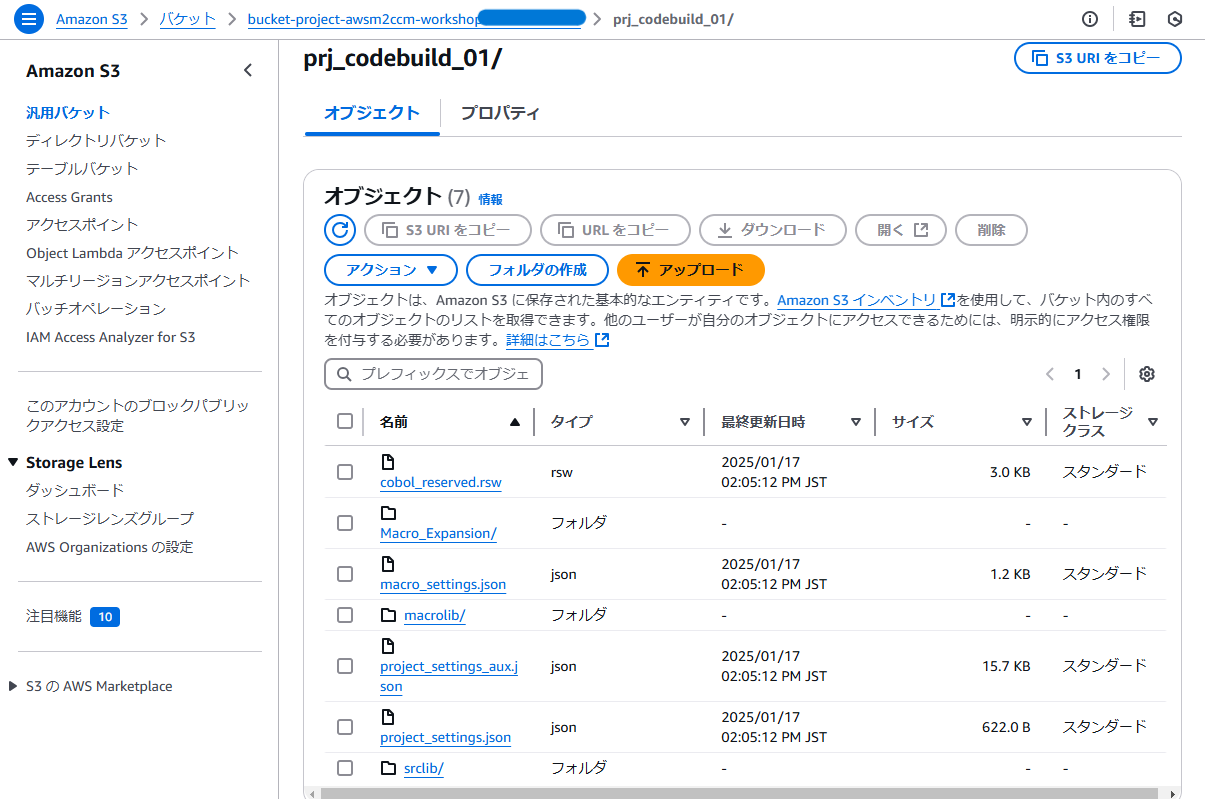This screenshot has width=1205, height=799.
Task: Open テーブルバケット in side navigation
Action: [x=82, y=169]
